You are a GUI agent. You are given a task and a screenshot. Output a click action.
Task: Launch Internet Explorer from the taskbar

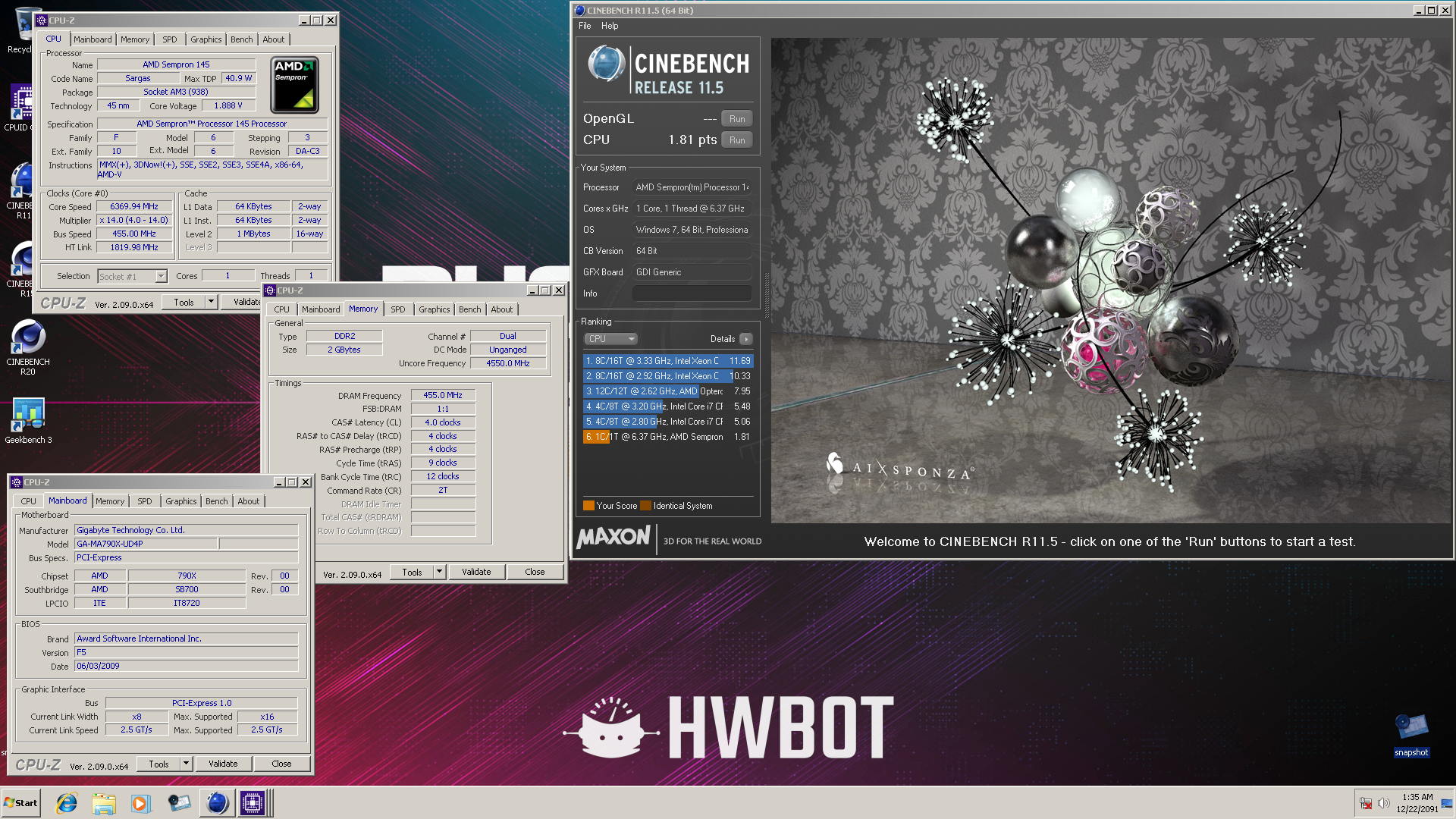pyautogui.click(x=67, y=803)
